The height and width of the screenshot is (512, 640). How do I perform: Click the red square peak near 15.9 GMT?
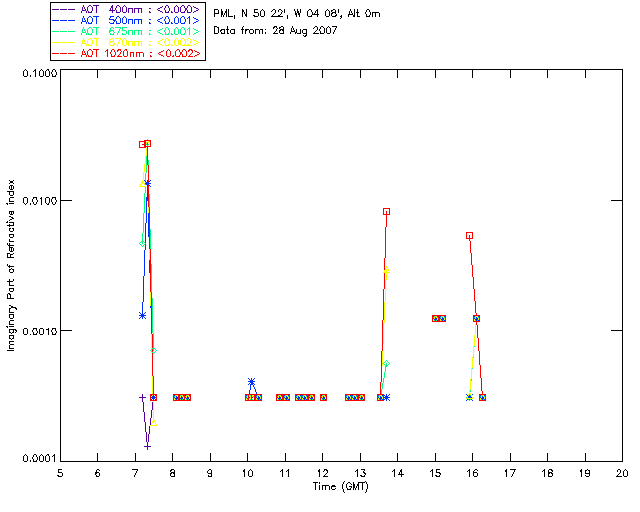469,236
